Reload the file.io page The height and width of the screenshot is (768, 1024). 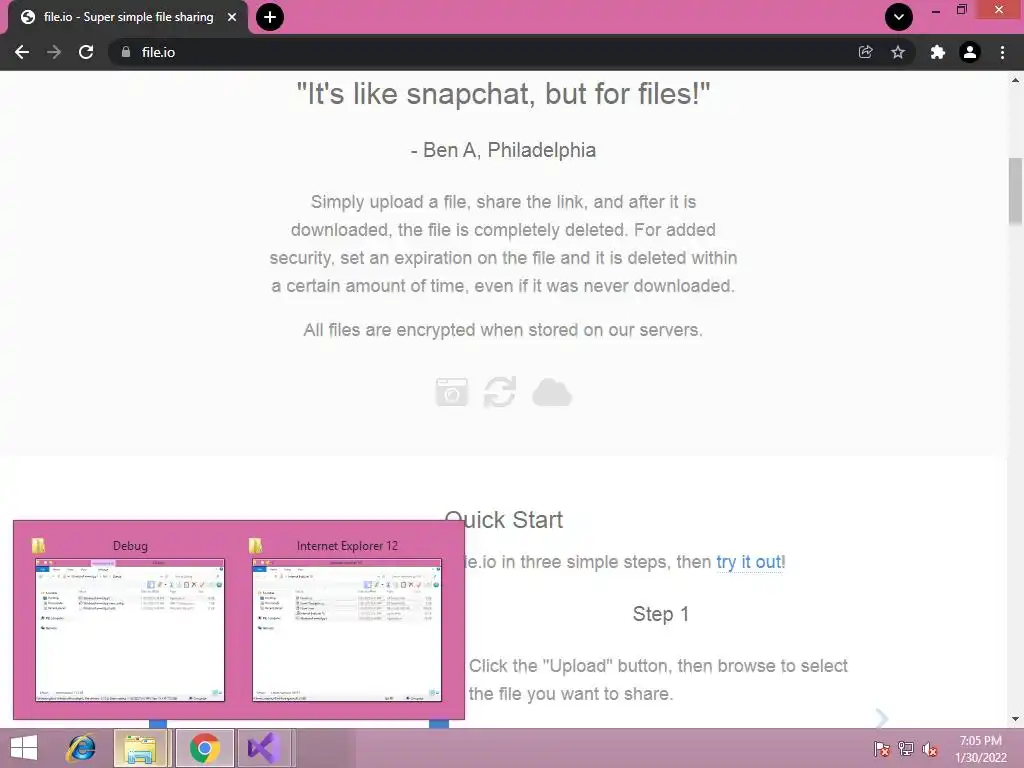(x=86, y=52)
